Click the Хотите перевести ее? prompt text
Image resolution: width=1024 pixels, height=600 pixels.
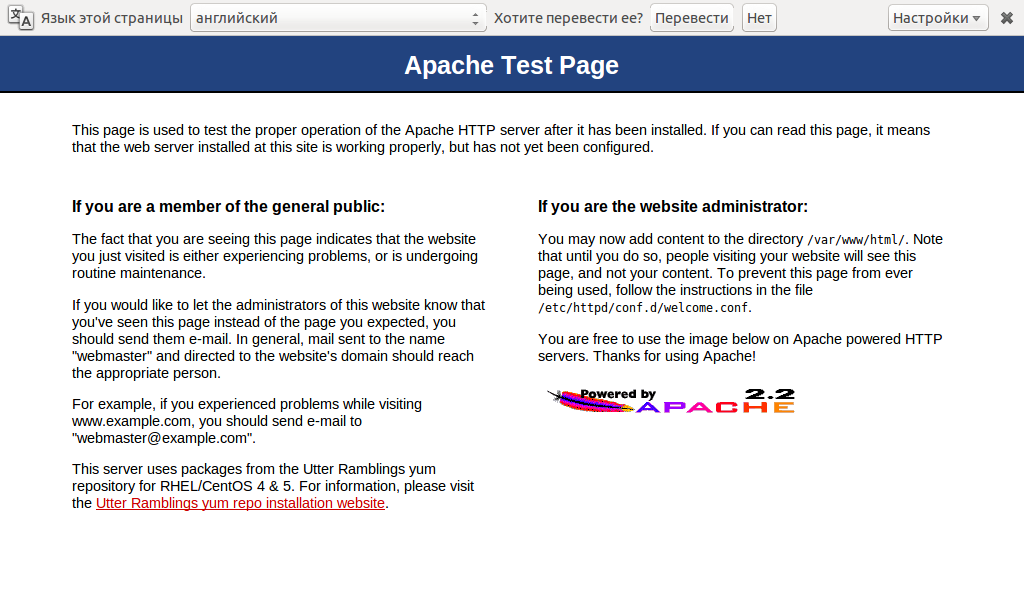point(568,18)
